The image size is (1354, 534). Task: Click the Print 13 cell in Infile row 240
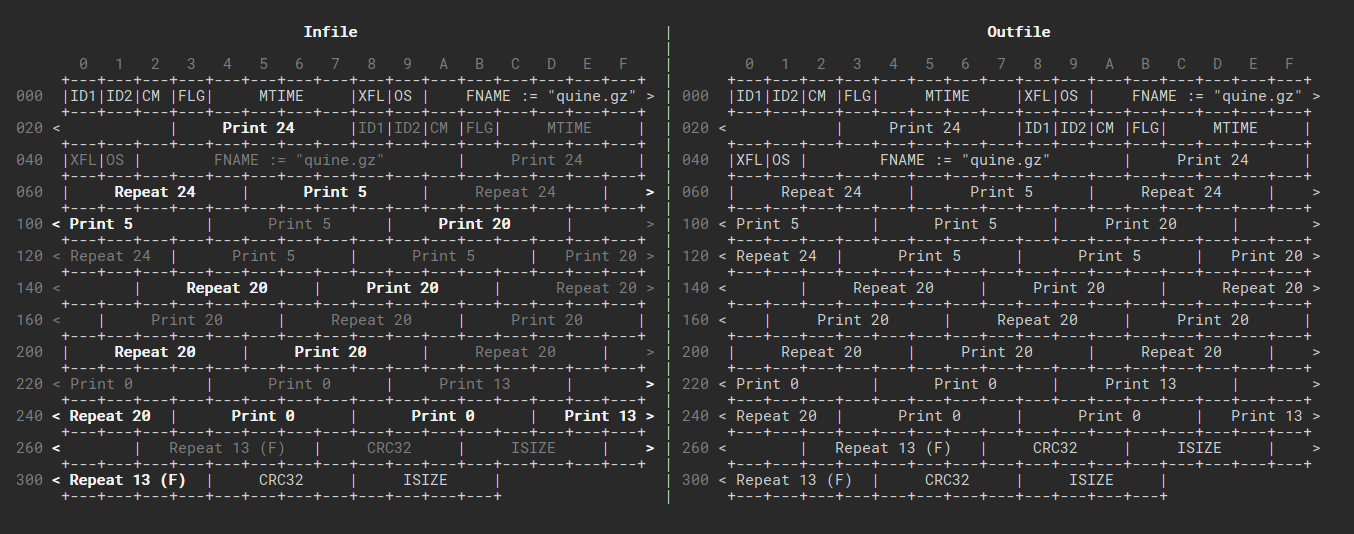[x=600, y=416]
